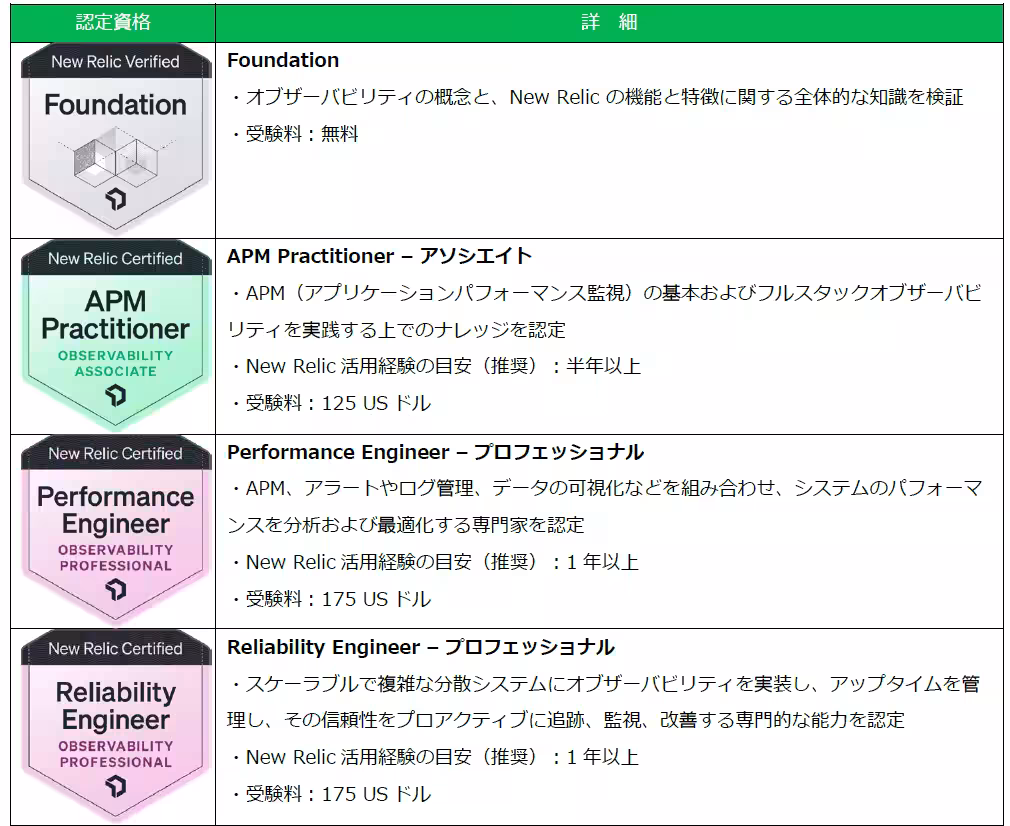
Task: Select the Foundation heading text
Action: point(283,60)
